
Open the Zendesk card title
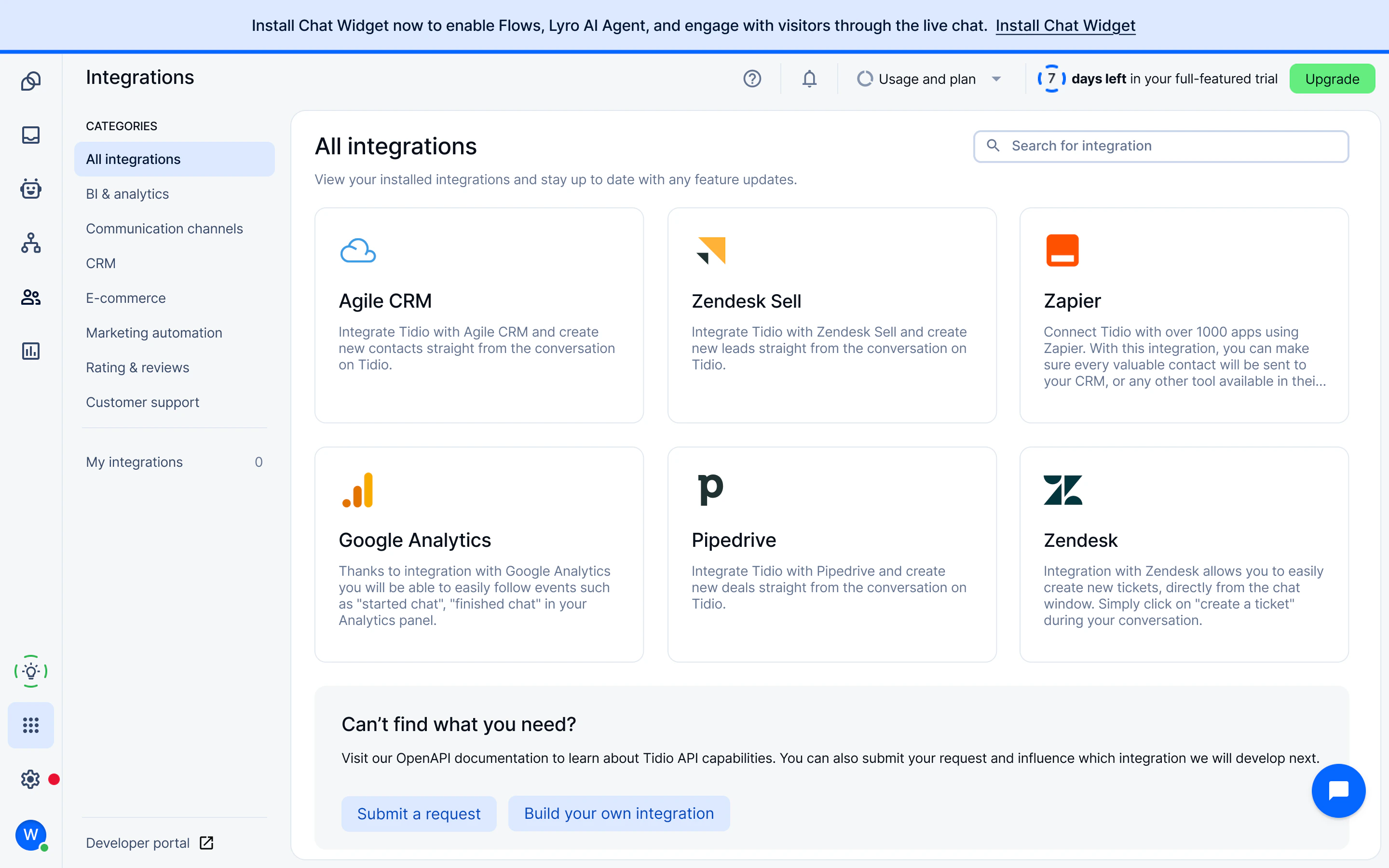click(x=1080, y=540)
